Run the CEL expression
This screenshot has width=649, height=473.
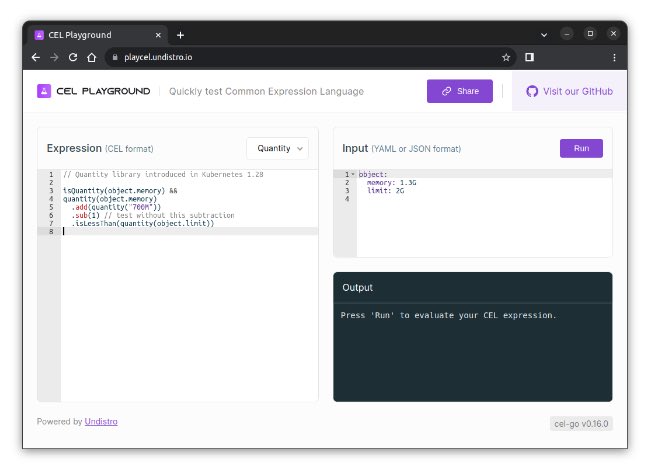tap(581, 148)
